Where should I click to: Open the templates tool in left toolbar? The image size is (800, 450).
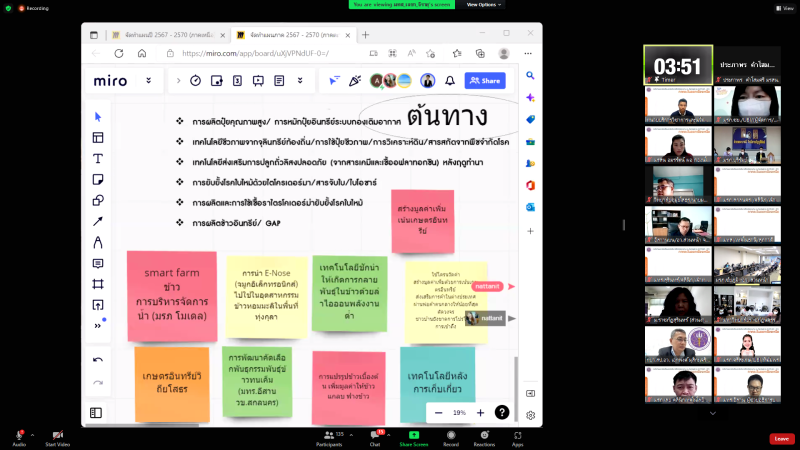tap(98, 137)
